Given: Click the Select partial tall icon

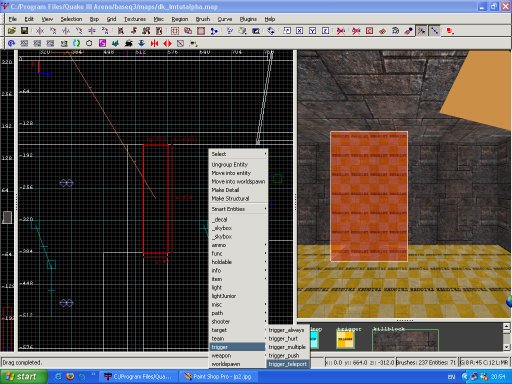Looking at the screenshot, I should pyautogui.click(x=146, y=31).
